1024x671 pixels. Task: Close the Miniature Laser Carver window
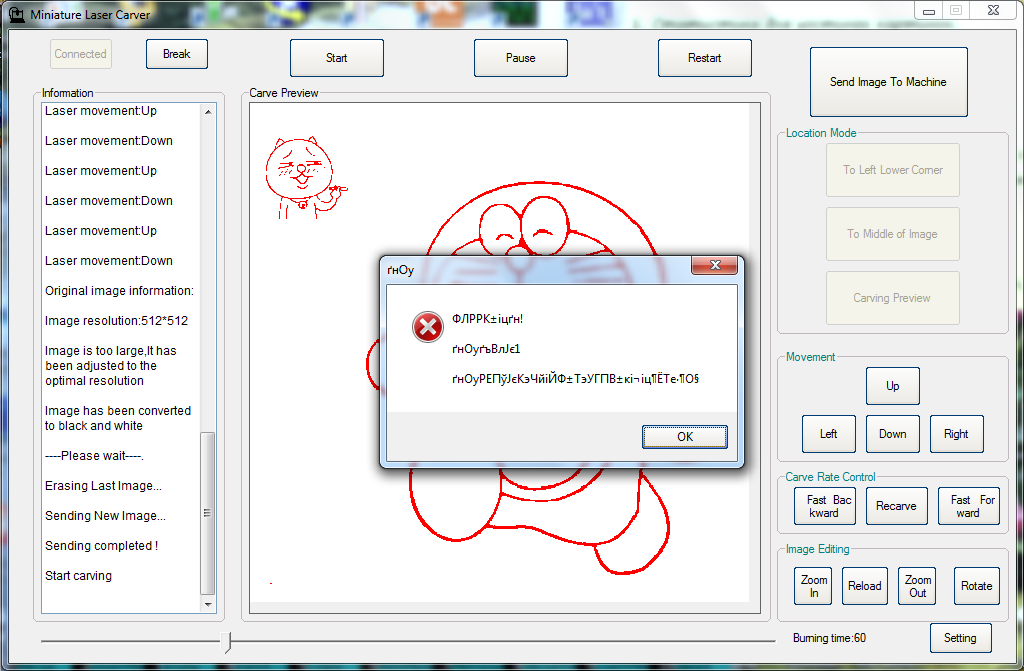click(x=993, y=10)
